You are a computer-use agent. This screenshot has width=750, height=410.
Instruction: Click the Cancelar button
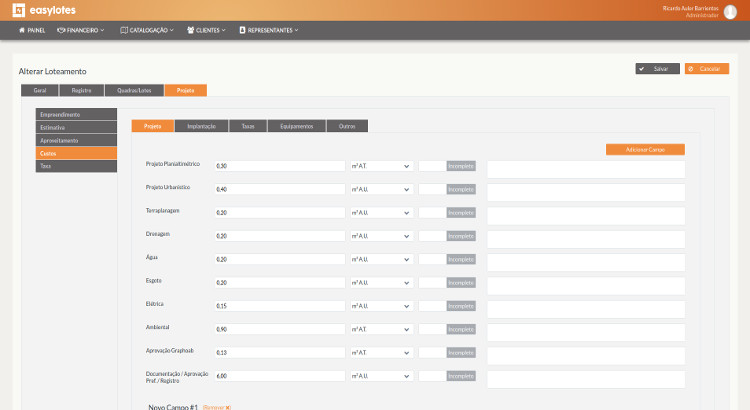pyautogui.click(x=706, y=69)
